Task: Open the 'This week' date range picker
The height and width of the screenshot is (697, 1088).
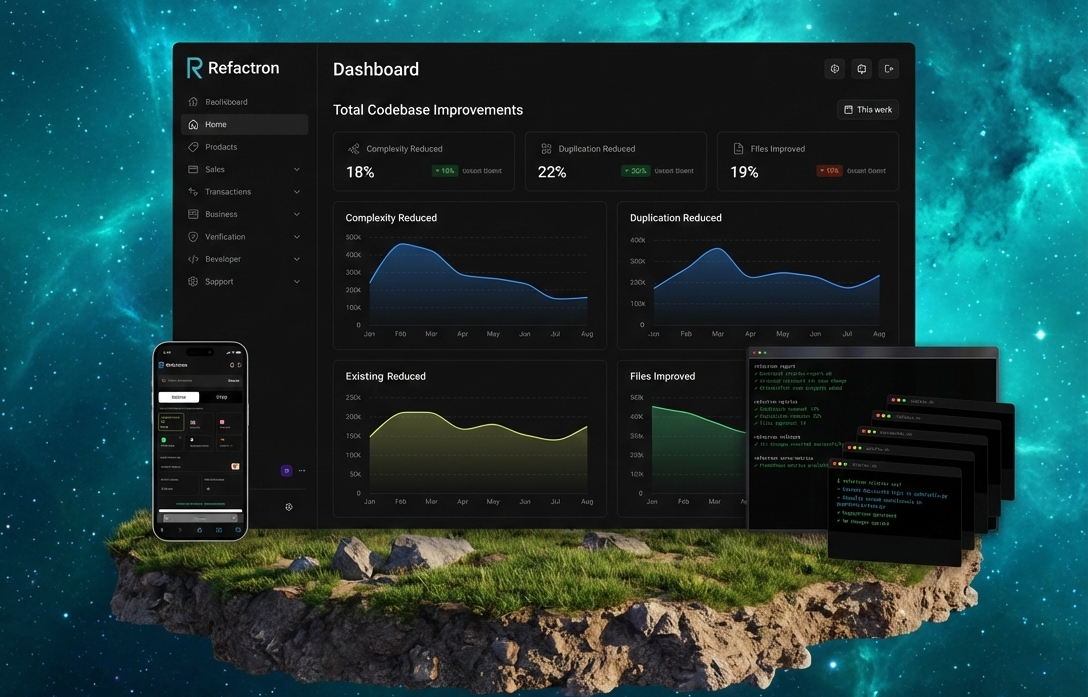Action: (868, 110)
